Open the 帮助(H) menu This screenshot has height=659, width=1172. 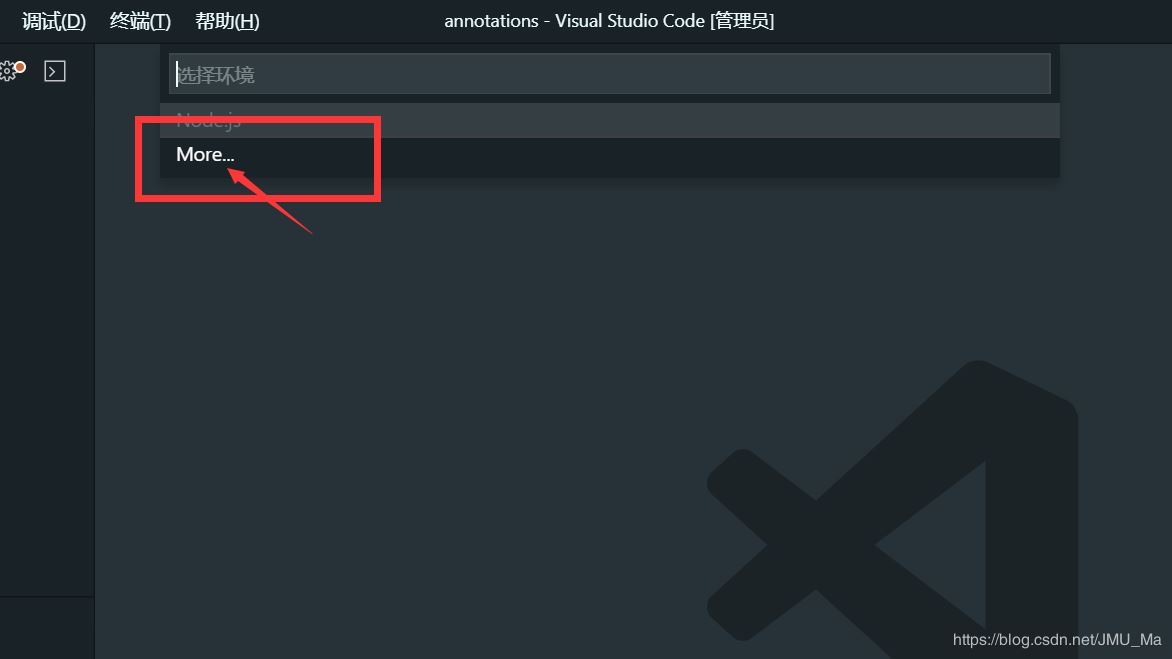coord(227,21)
